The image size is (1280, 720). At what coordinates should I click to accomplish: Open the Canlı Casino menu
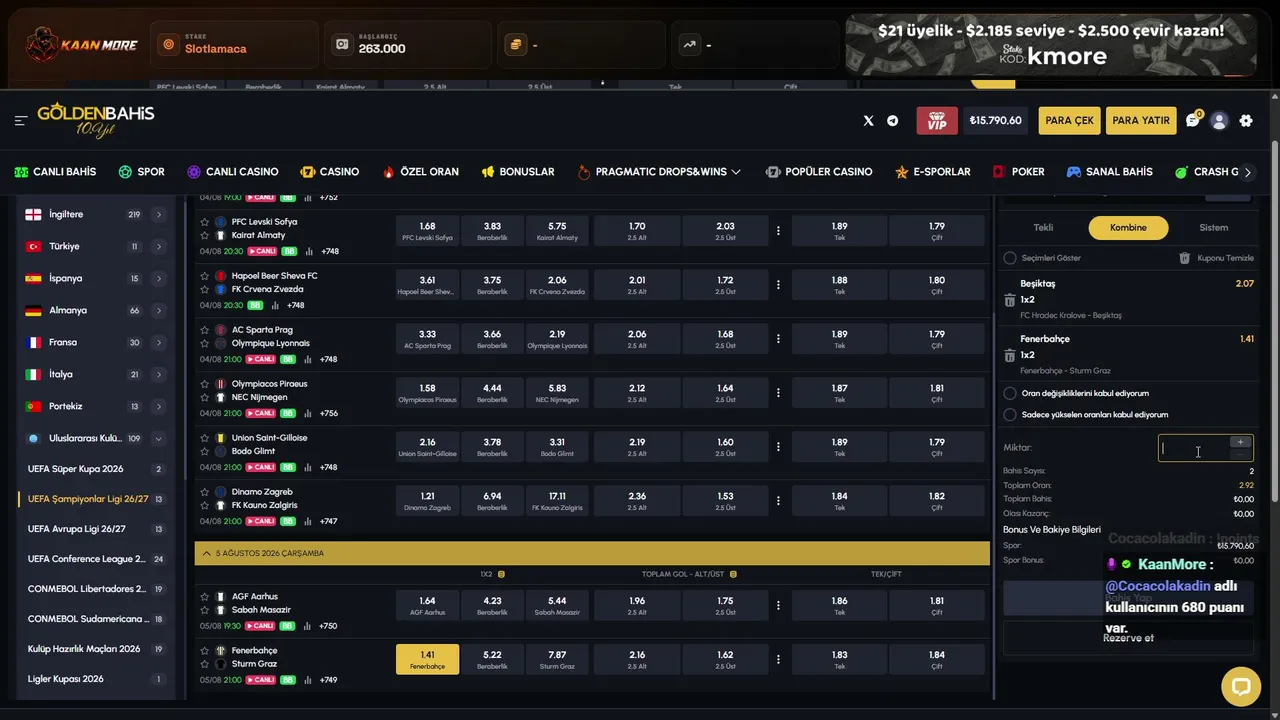point(232,172)
